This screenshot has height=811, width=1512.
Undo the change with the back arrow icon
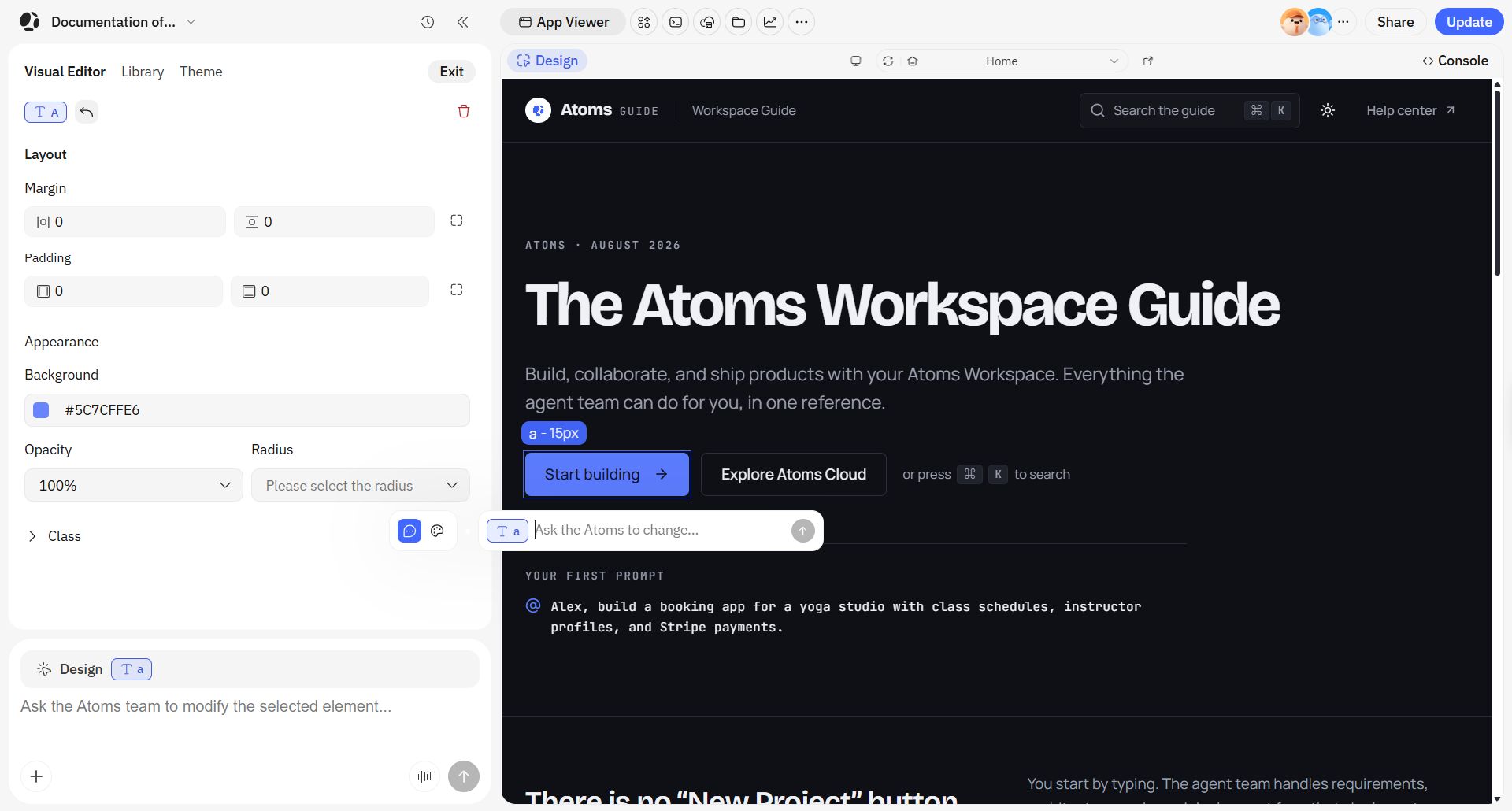tap(87, 112)
